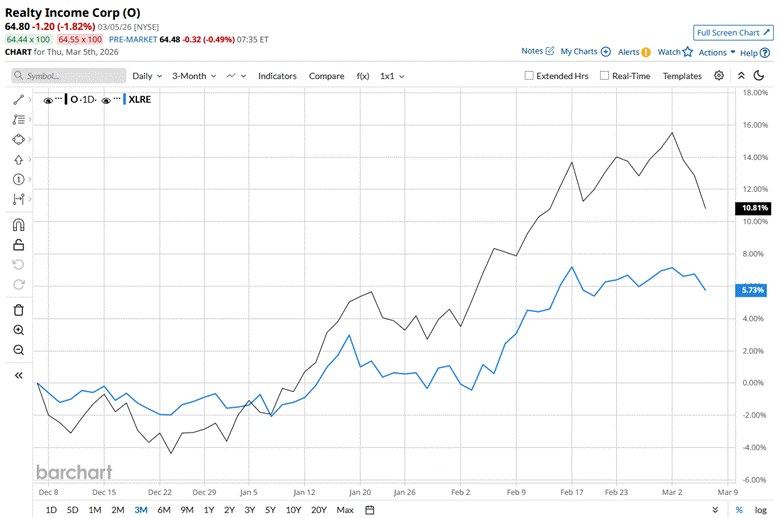Redo the last chart action
Image resolution: width=780 pixels, height=518 pixels.
[18, 284]
